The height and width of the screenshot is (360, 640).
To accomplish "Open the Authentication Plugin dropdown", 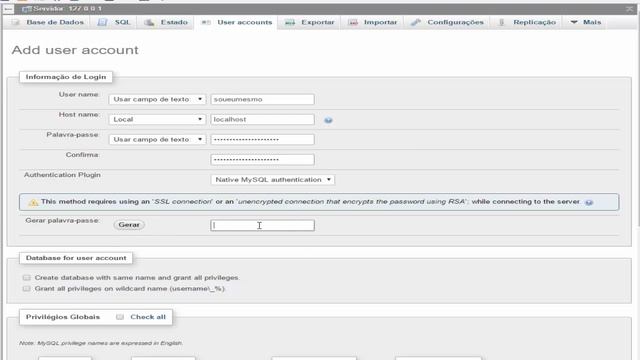I will [x=273, y=180].
